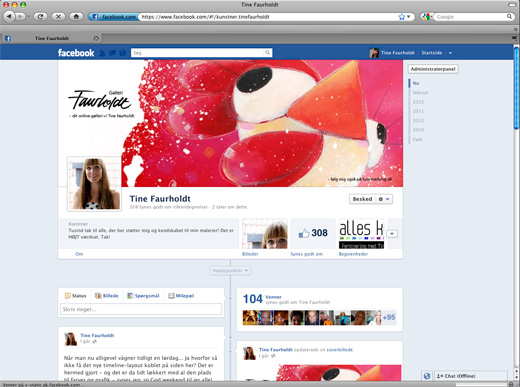Bookmark page with star icon
Viewport: 520px width, 387px height.
[x=402, y=17]
